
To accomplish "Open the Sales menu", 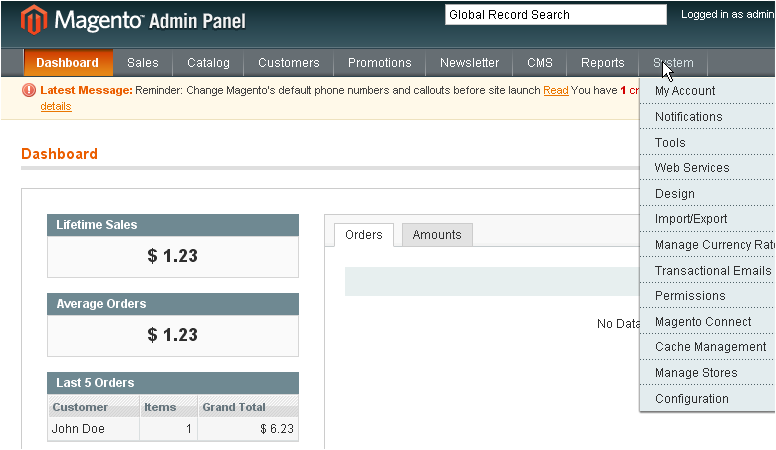I will (143, 63).
